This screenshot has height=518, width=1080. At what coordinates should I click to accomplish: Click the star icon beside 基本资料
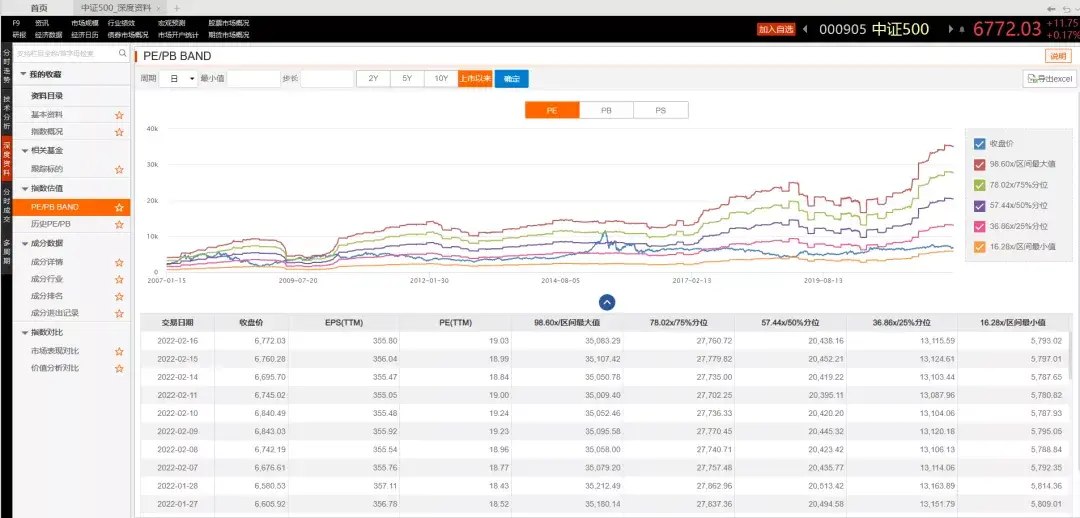coord(119,115)
